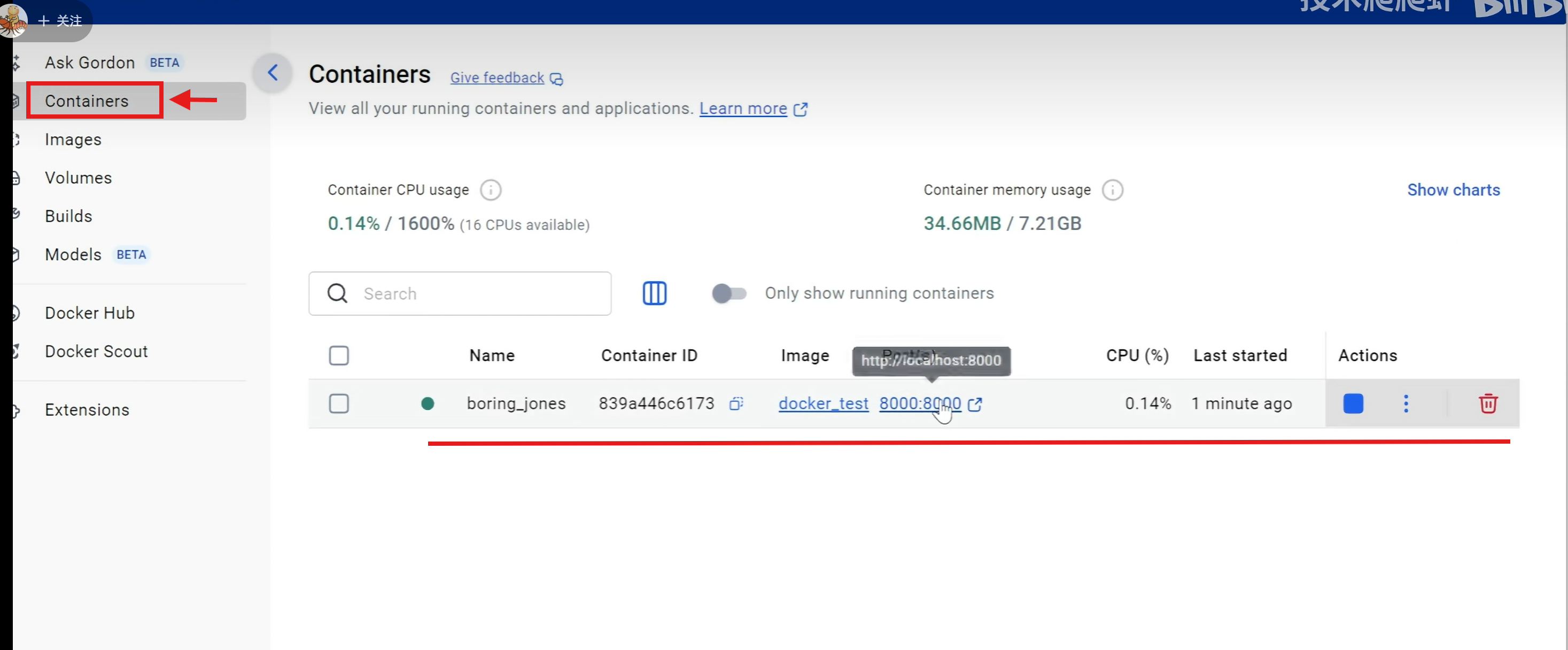Click the 1 minute ago cell
The image size is (1568, 650).
pyautogui.click(x=1241, y=404)
